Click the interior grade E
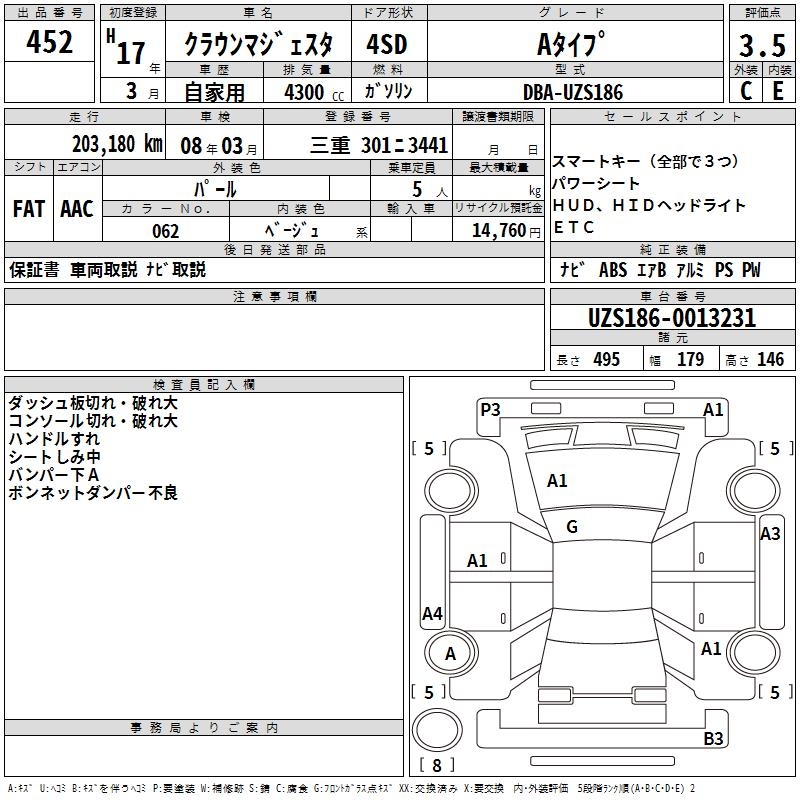The width and height of the screenshot is (800, 800). (x=778, y=91)
